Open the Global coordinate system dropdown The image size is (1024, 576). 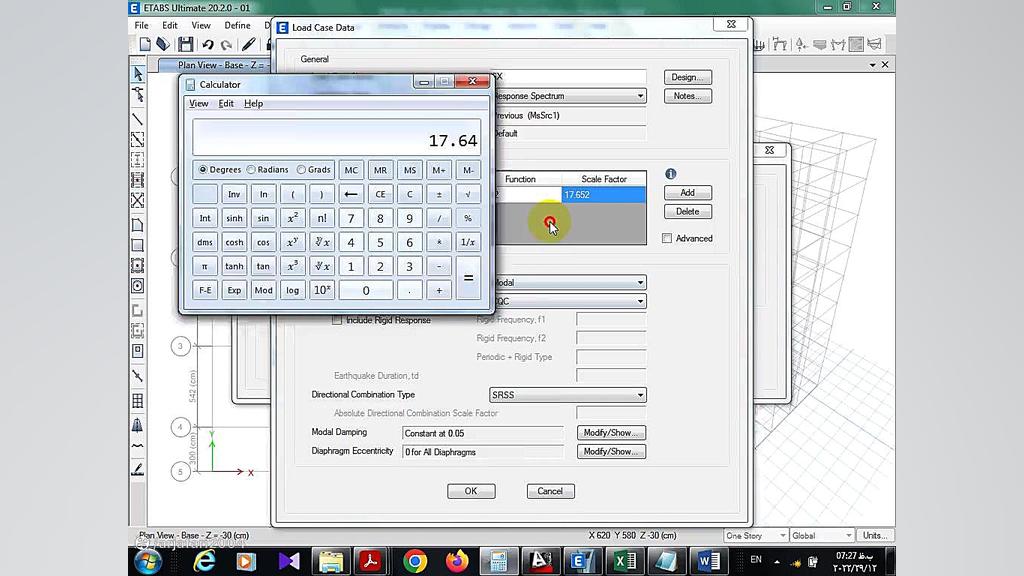coord(822,536)
